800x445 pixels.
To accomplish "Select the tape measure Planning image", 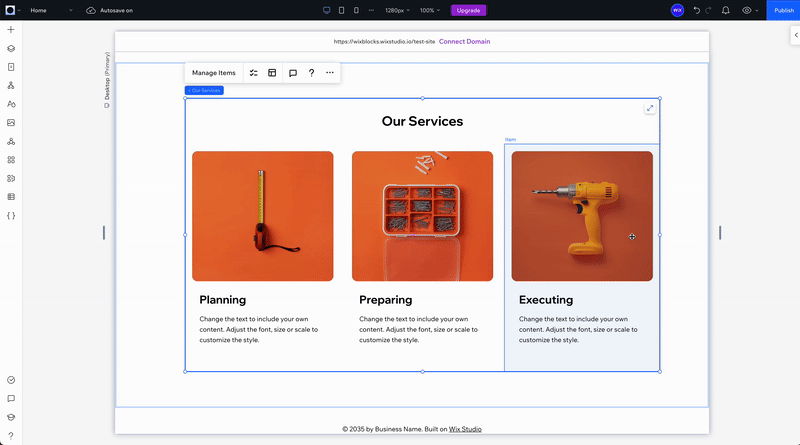I will (263, 216).
